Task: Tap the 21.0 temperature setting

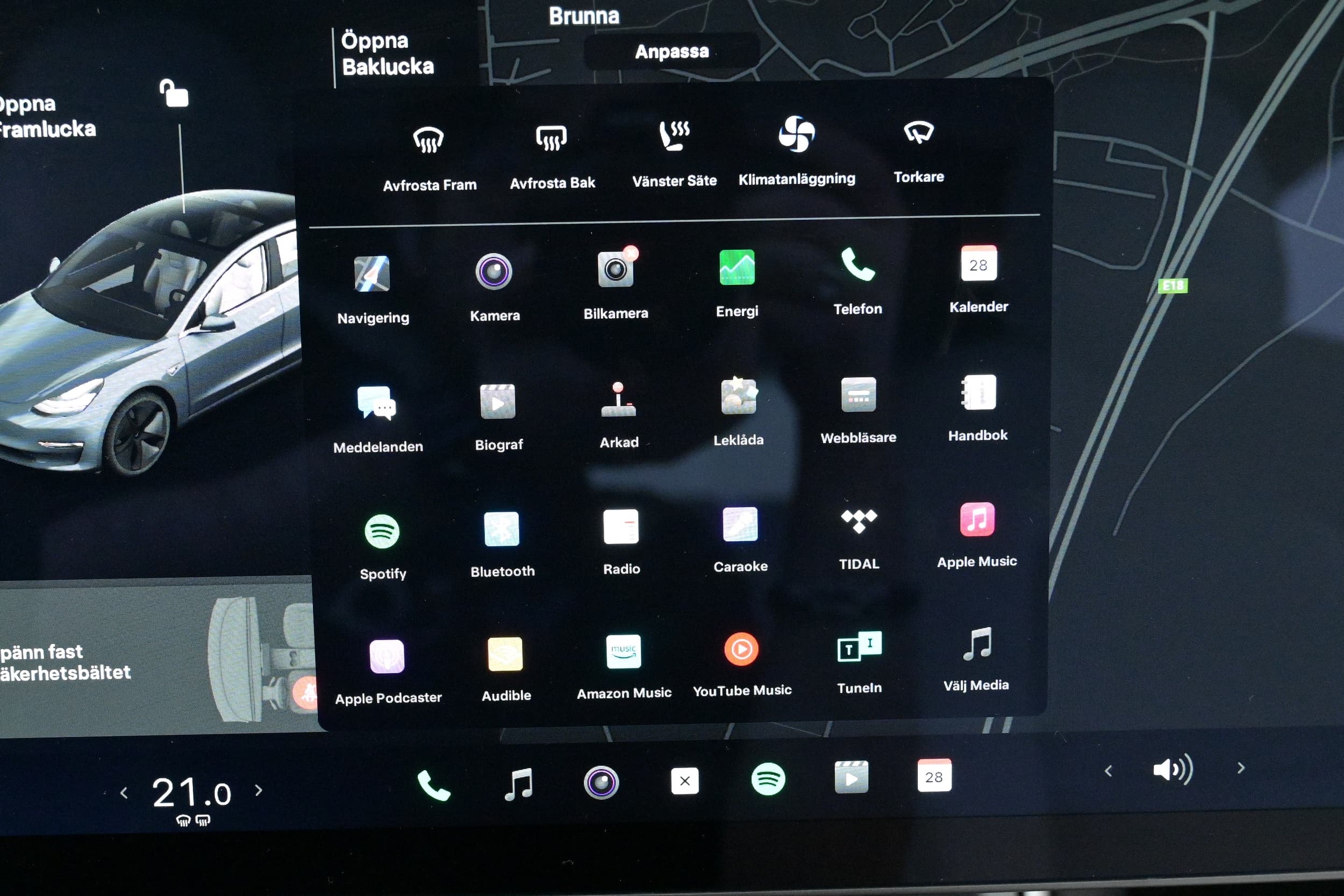Action: tap(191, 793)
